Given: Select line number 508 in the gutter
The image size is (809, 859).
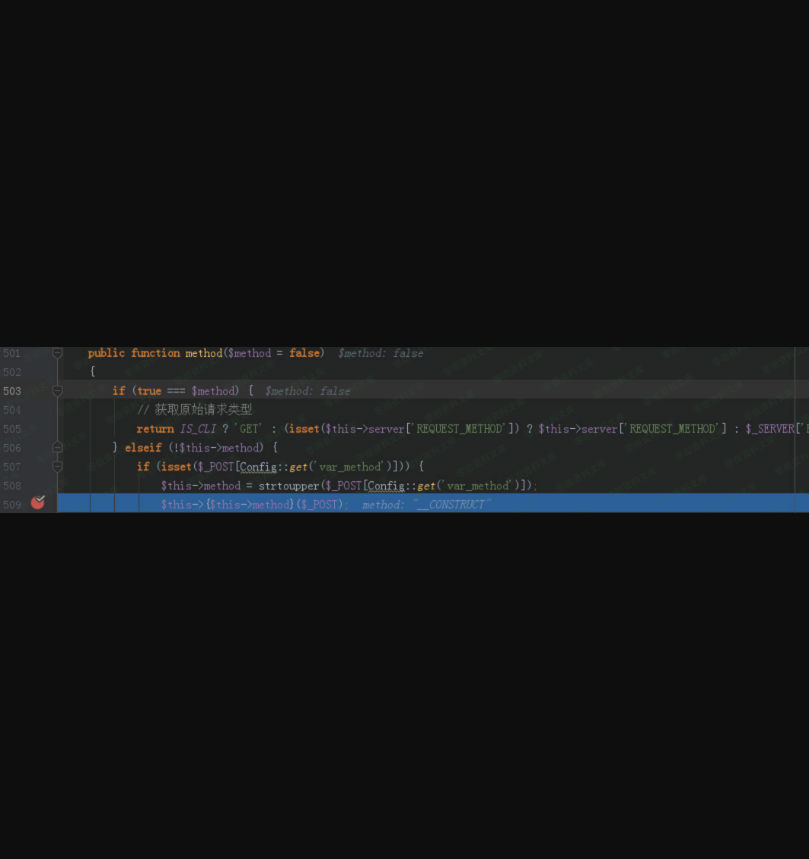Looking at the screenshot, I should [12, 486].
